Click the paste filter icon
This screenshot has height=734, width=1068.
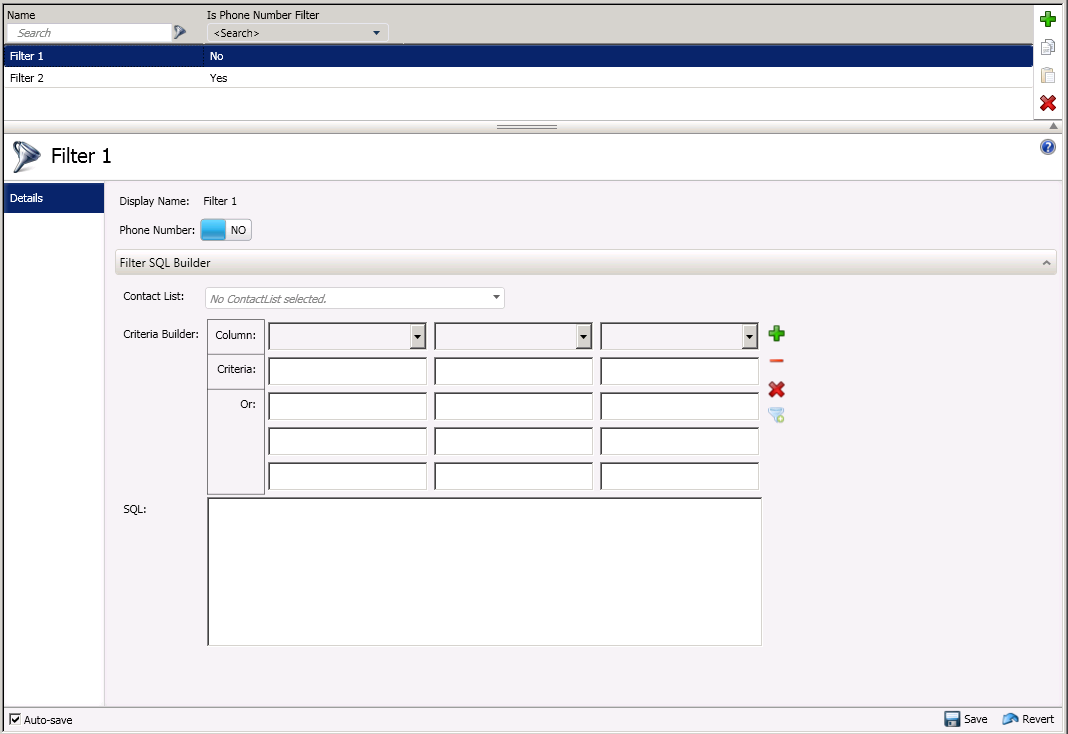tap(1048, 75)
